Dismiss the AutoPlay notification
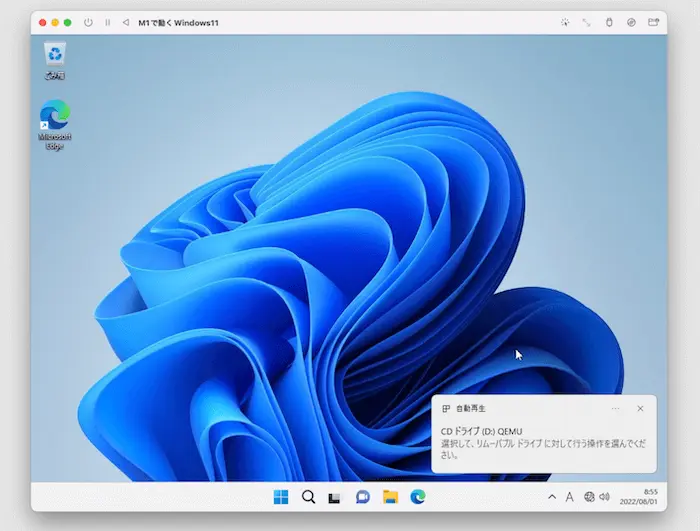The height and width of the screenshot is (531, 700). pyautogui.click(x=640, y=409)
